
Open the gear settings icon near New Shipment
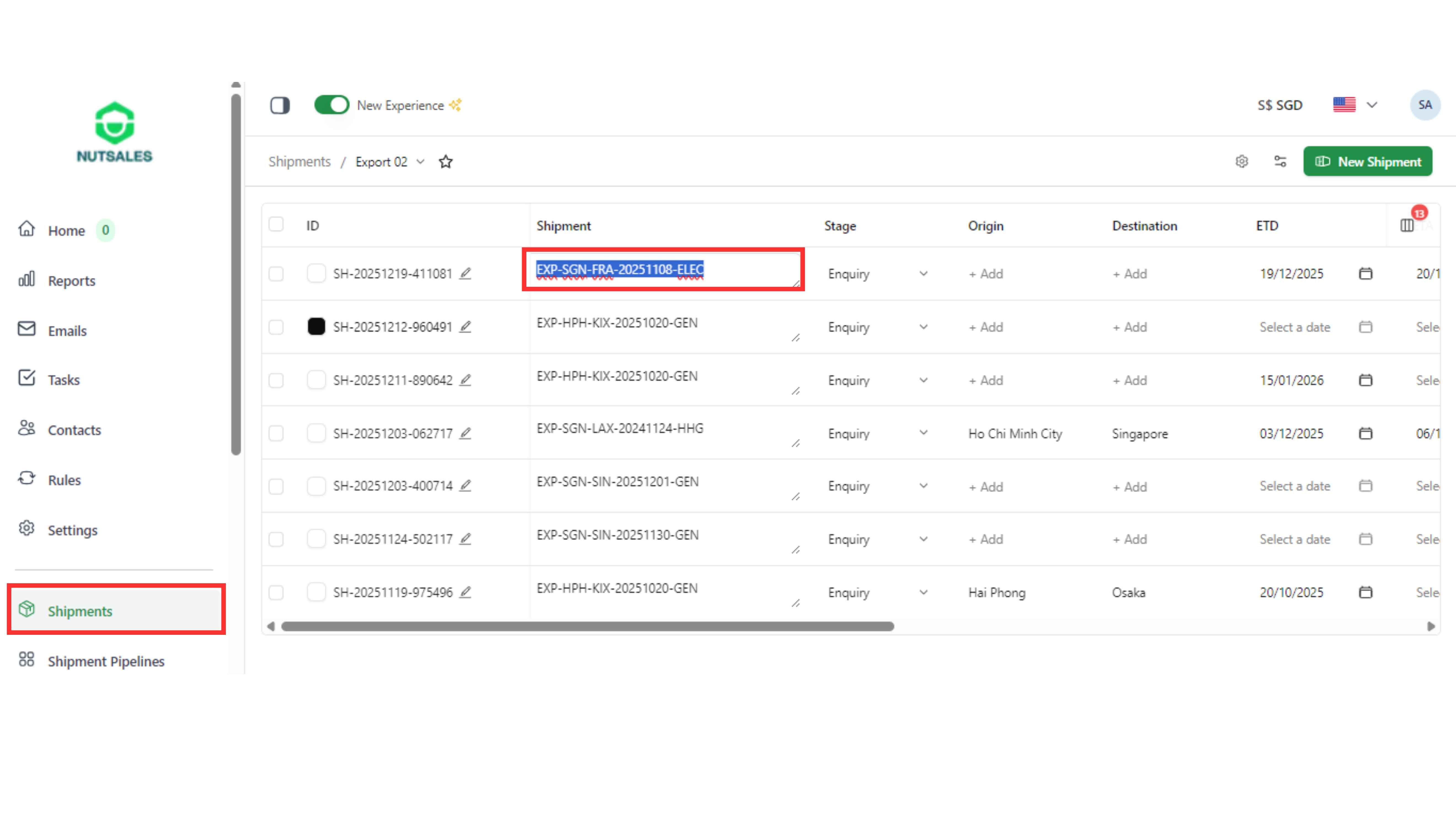tap(1241, 162)
